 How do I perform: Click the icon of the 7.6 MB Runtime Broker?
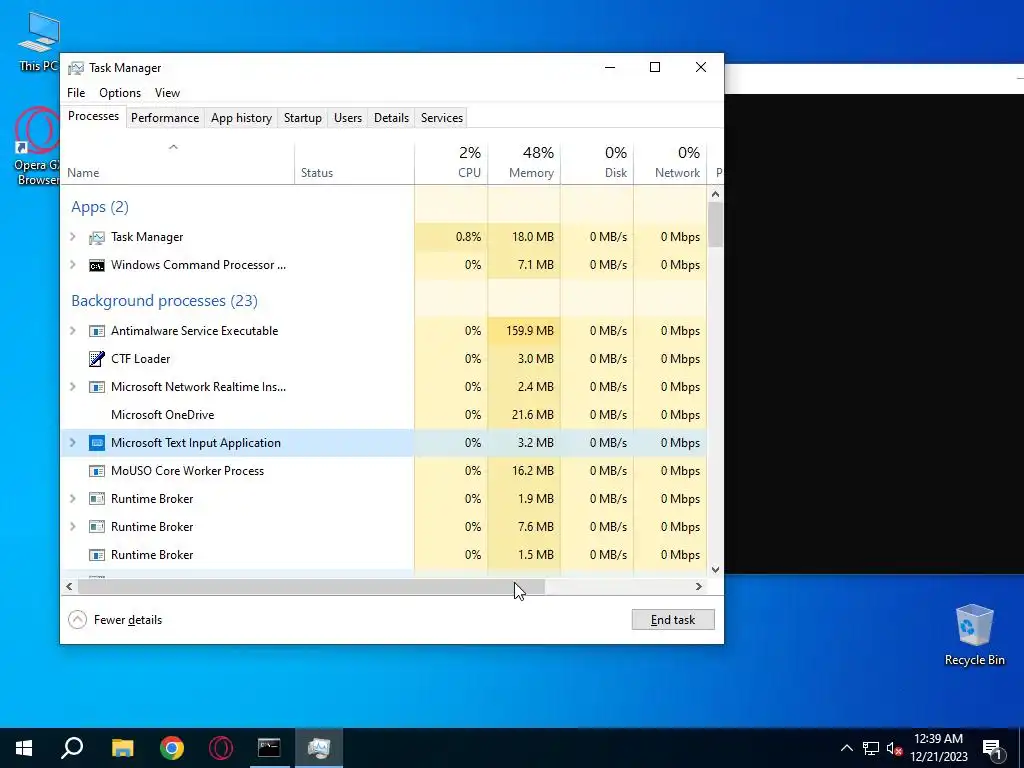coord(97,527)
